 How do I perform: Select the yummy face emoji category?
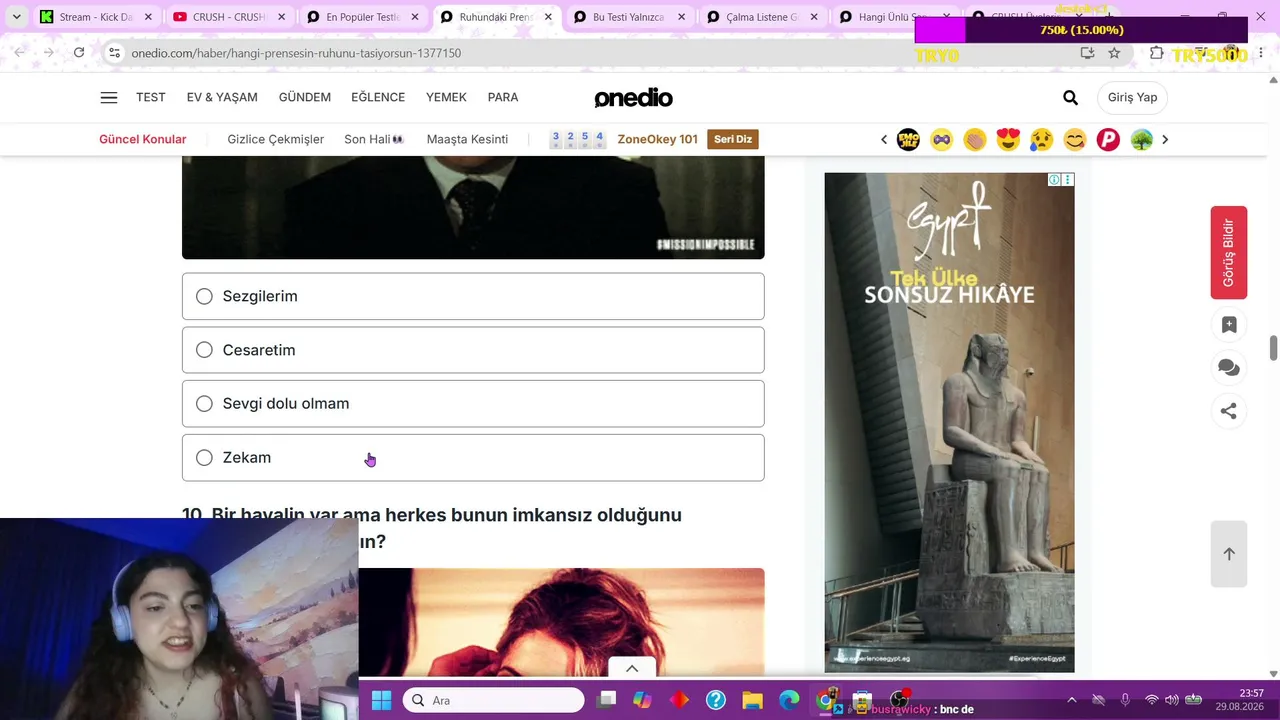1075,139
